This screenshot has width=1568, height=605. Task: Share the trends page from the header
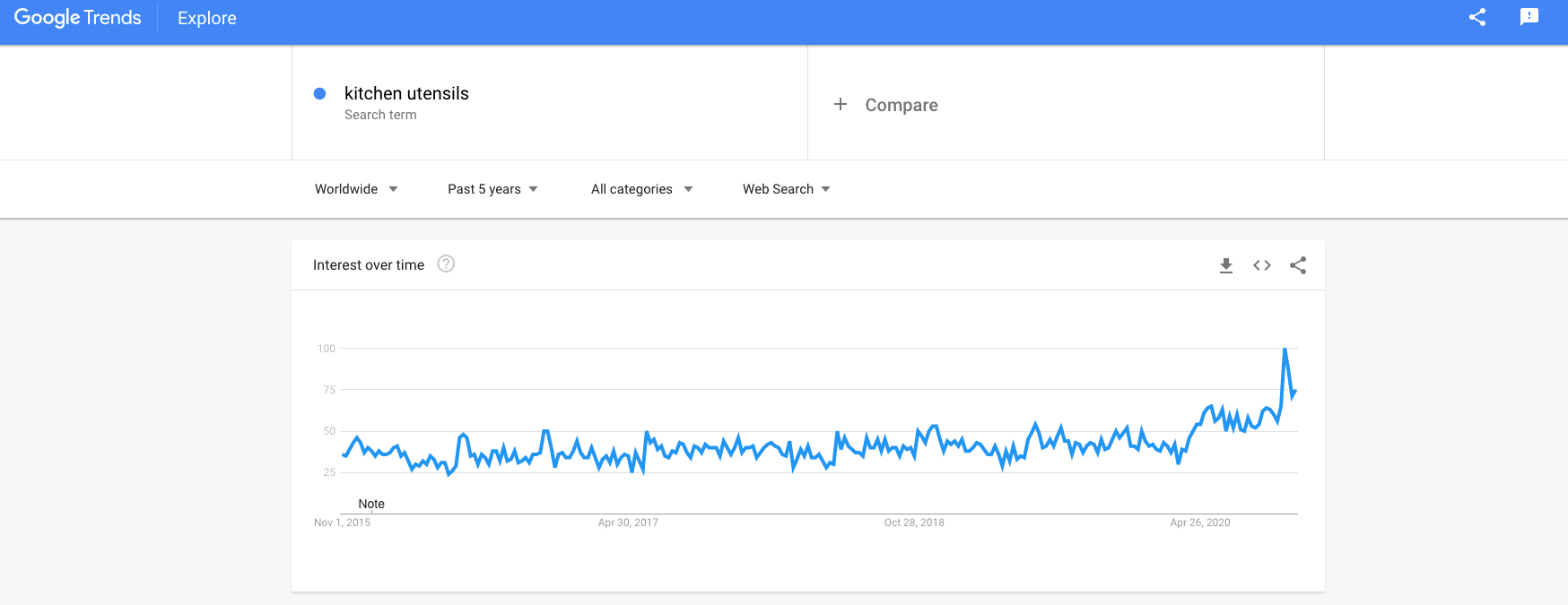click(1477, 17)
